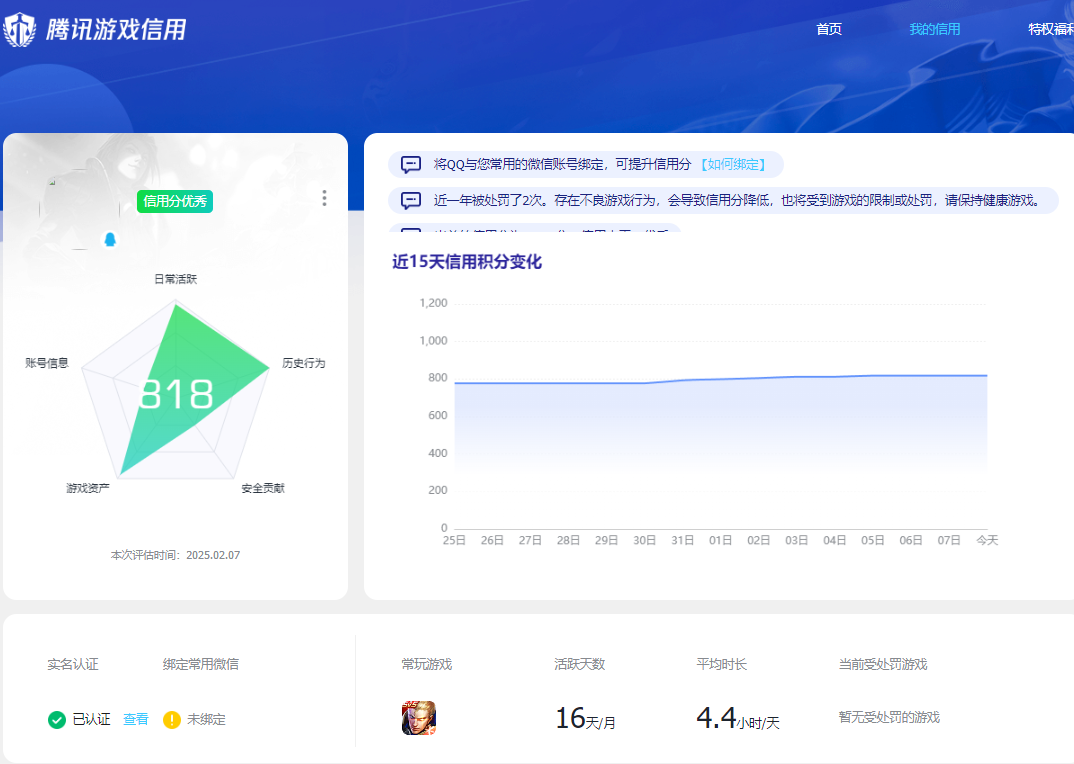Viewport: 1074px width, 764px height.
Task: Click the punishment warning notice text
Action: pyautogui.click(x=738, y=200)
